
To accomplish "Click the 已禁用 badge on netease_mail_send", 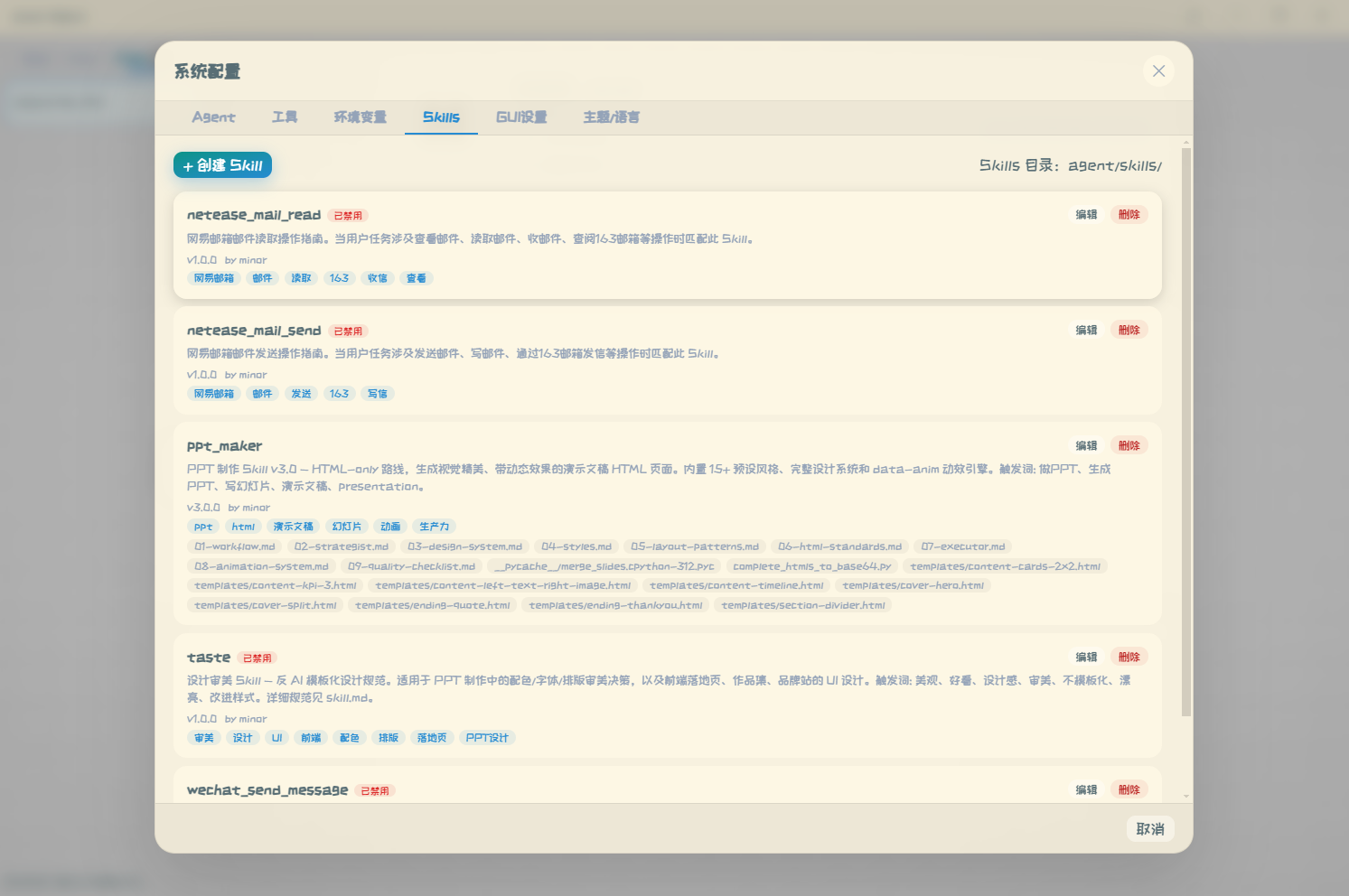I will [348, 331].
